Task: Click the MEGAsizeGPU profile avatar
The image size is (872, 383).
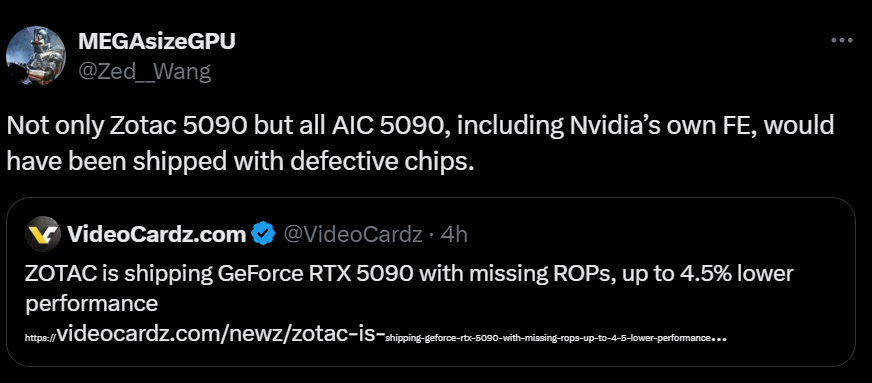Action: 36,55
